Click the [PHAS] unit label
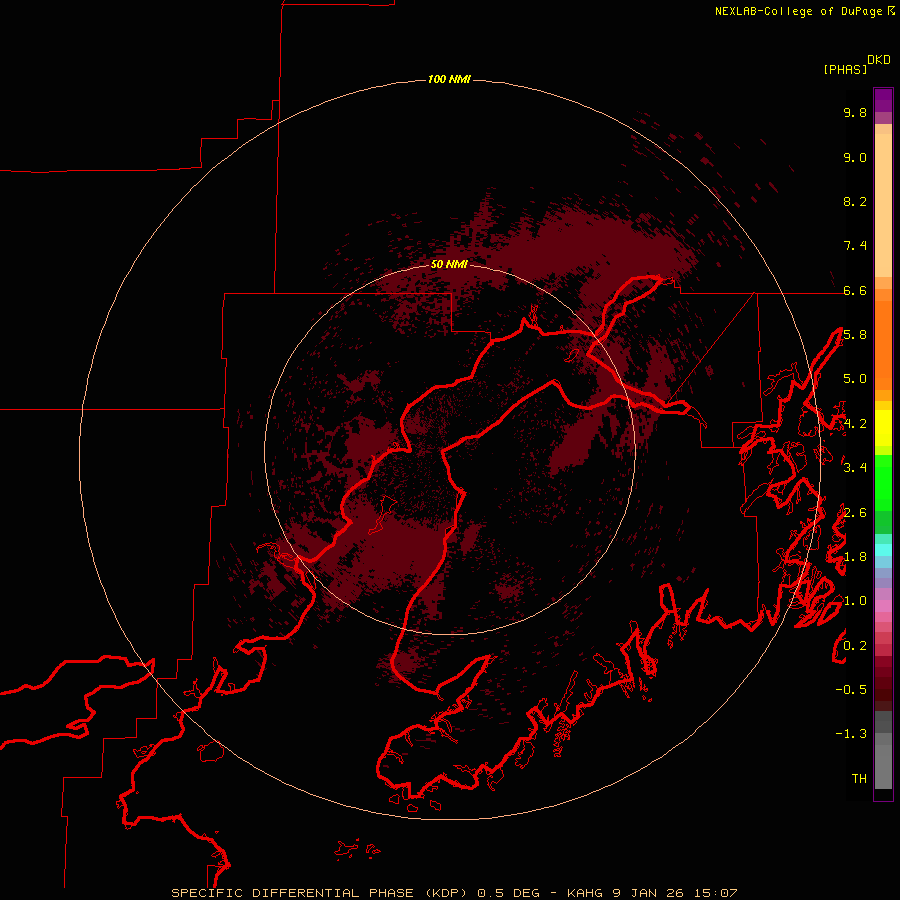The height and width of the screenshot is (900, 900). [845, 69]
